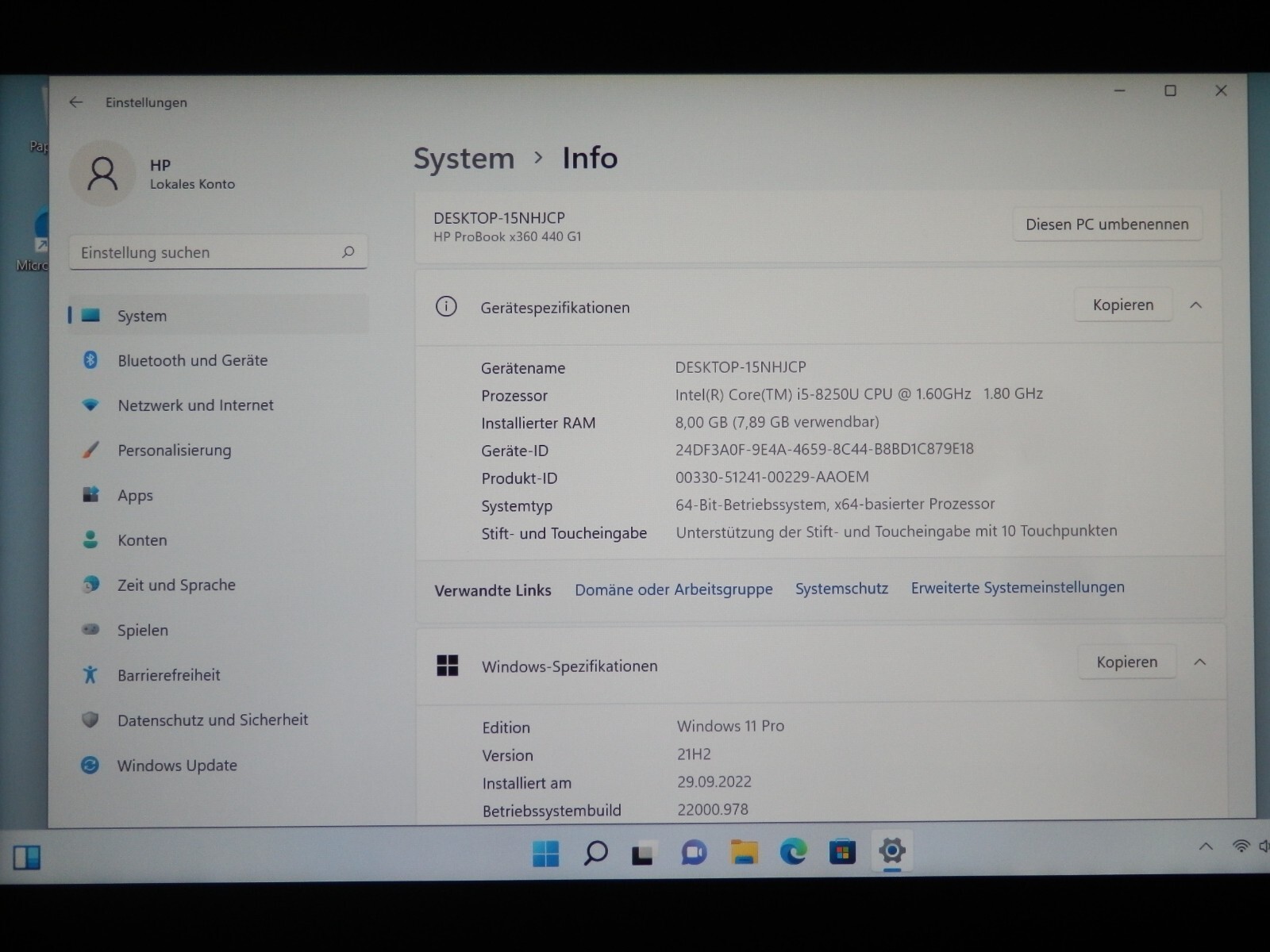Focus the Einstellung suchen search field

tap(218, 252)
